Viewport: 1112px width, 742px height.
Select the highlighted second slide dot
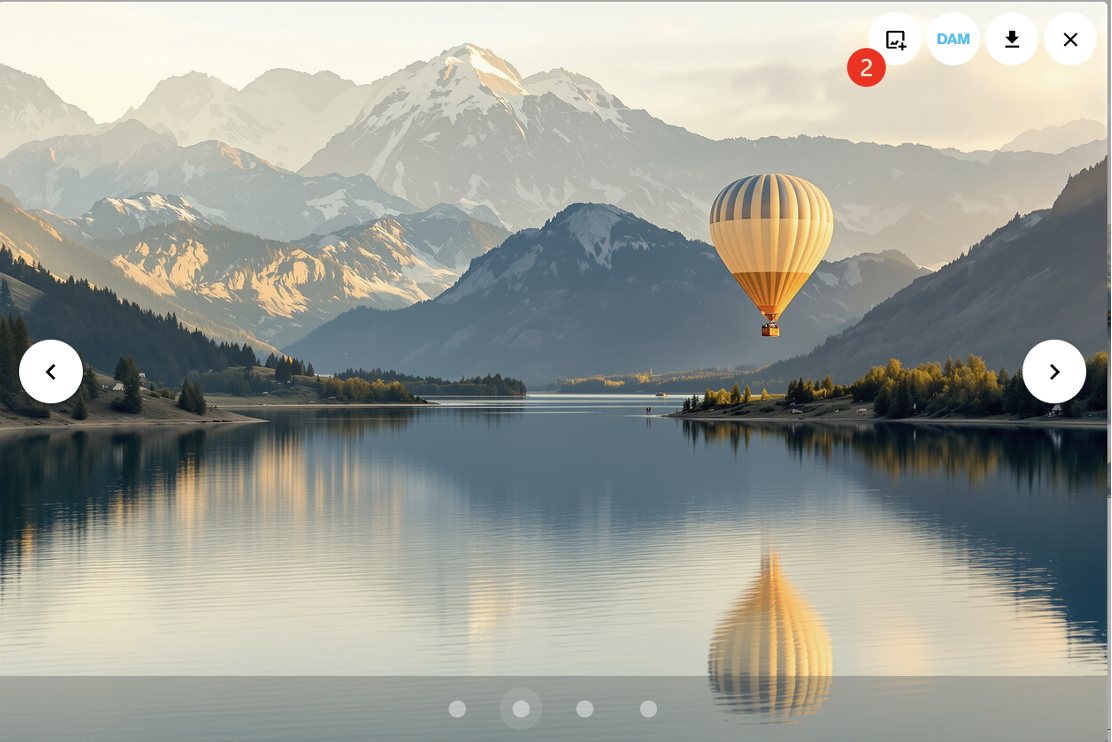point(521,709)
